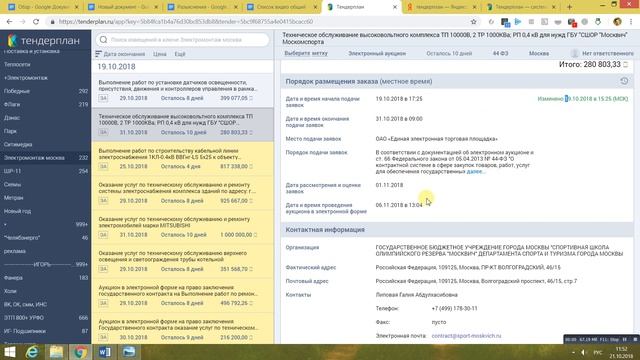Image resolution: width=640 pixels, height=360 pixels.
Task: Launch Internet Explorer from the taskbar
Action: (x=32, y=352)
